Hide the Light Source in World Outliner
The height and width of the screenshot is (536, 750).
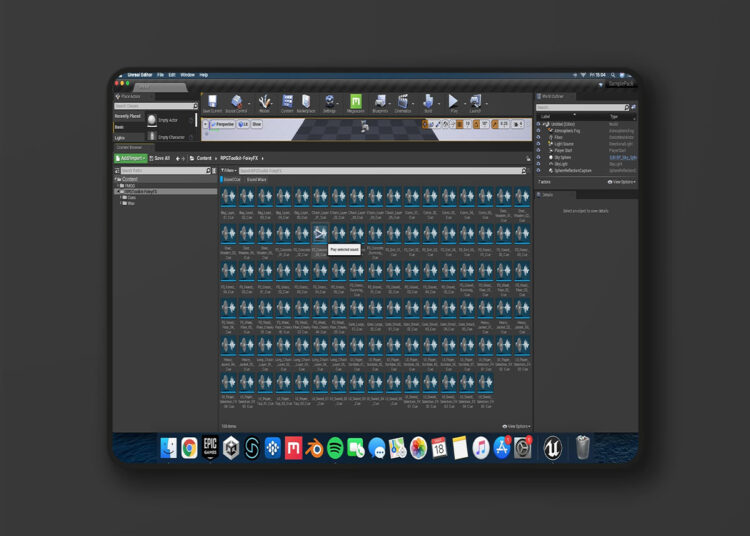539,143
